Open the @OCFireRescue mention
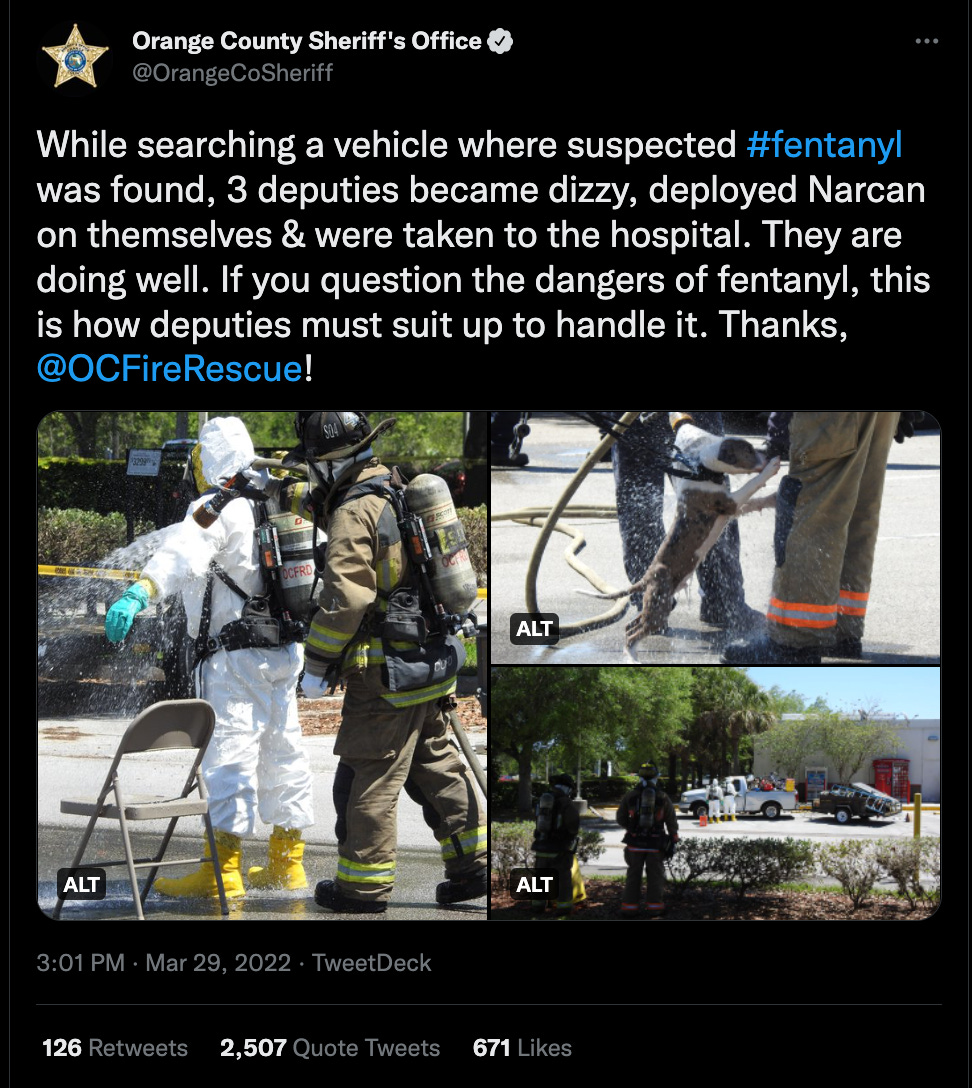This screenshot has height=1088, width=972. pyautogui.click(x=169, y=368)
